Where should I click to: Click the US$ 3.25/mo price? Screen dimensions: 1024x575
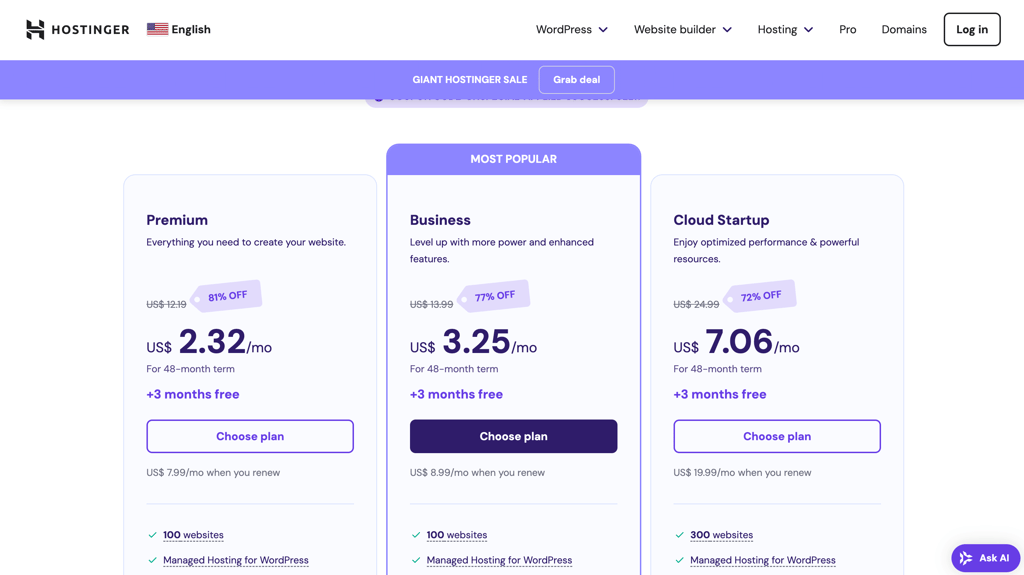tap(473, 342)
